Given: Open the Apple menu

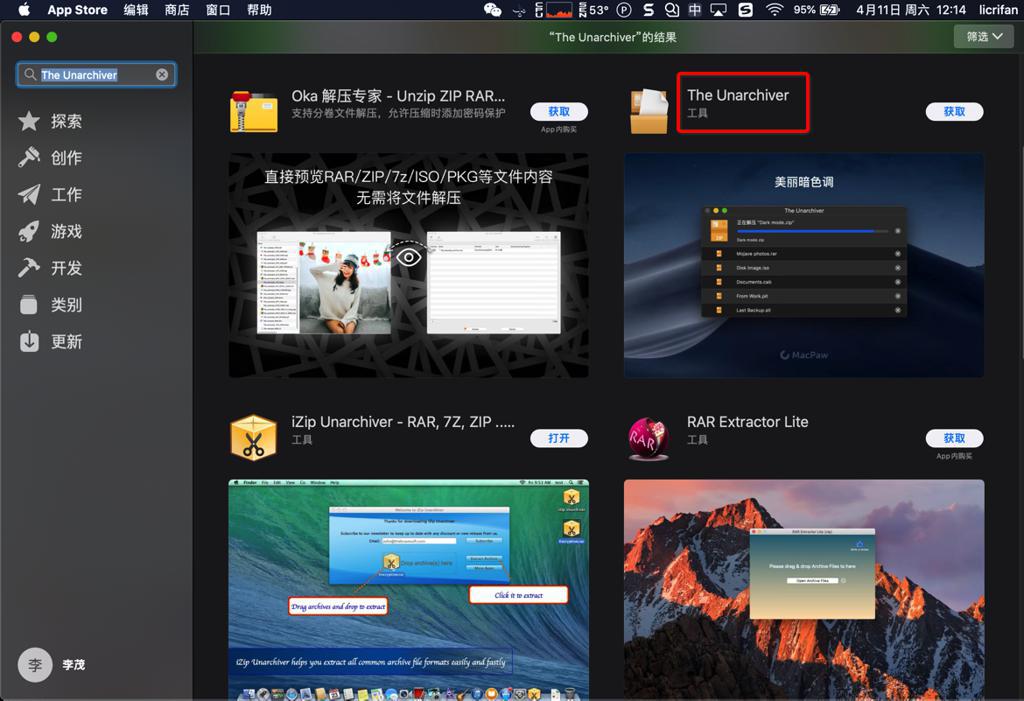Looking at the screenshot, I should click(24, 9).
